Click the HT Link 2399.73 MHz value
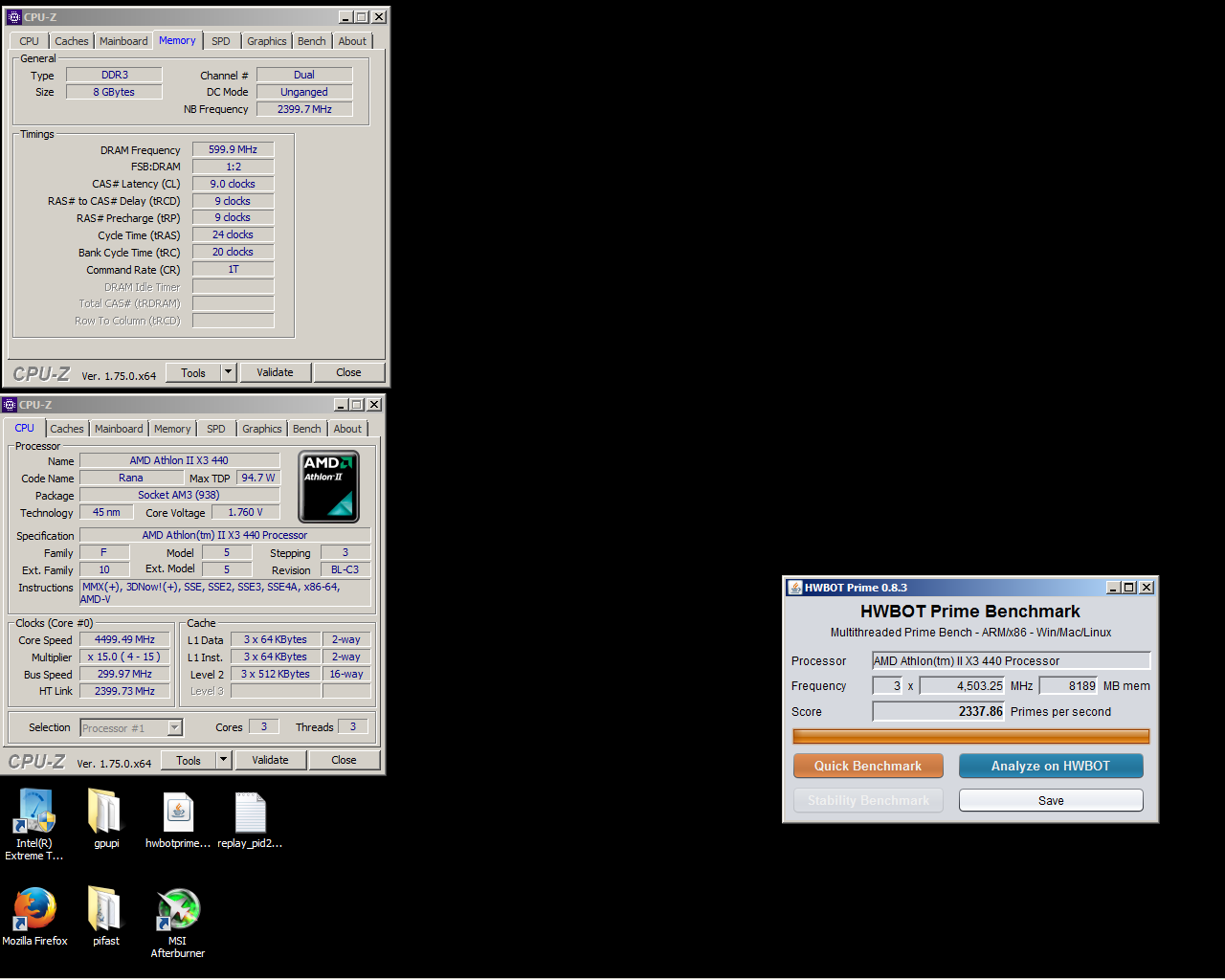The image size is (1225, 980). pos(124,691)
